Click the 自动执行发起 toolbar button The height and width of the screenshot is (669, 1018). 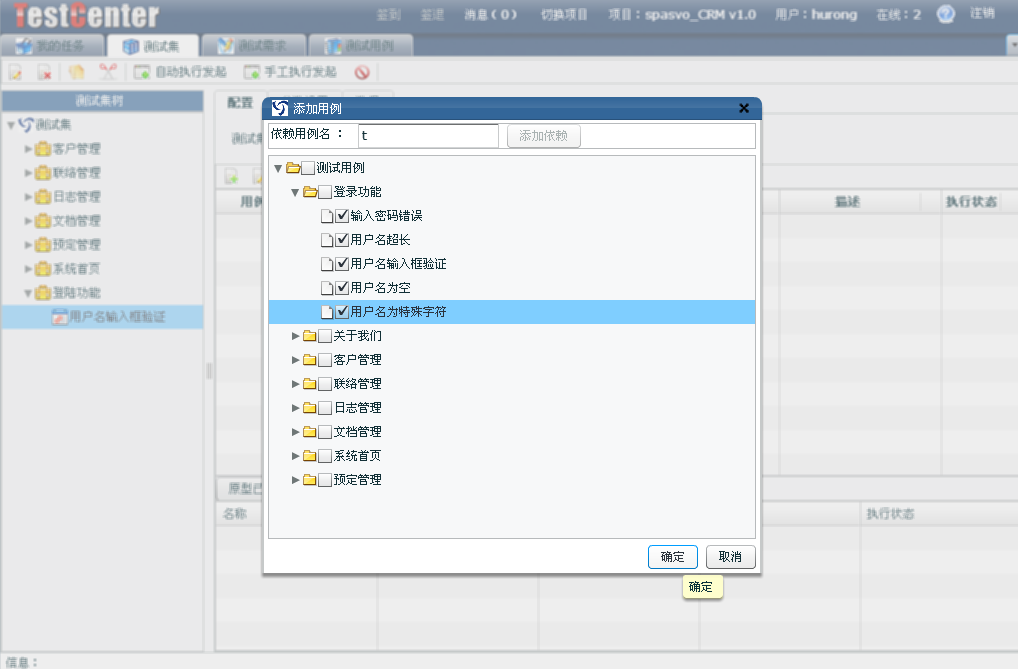pyautogui.click(x=181, y=72)
